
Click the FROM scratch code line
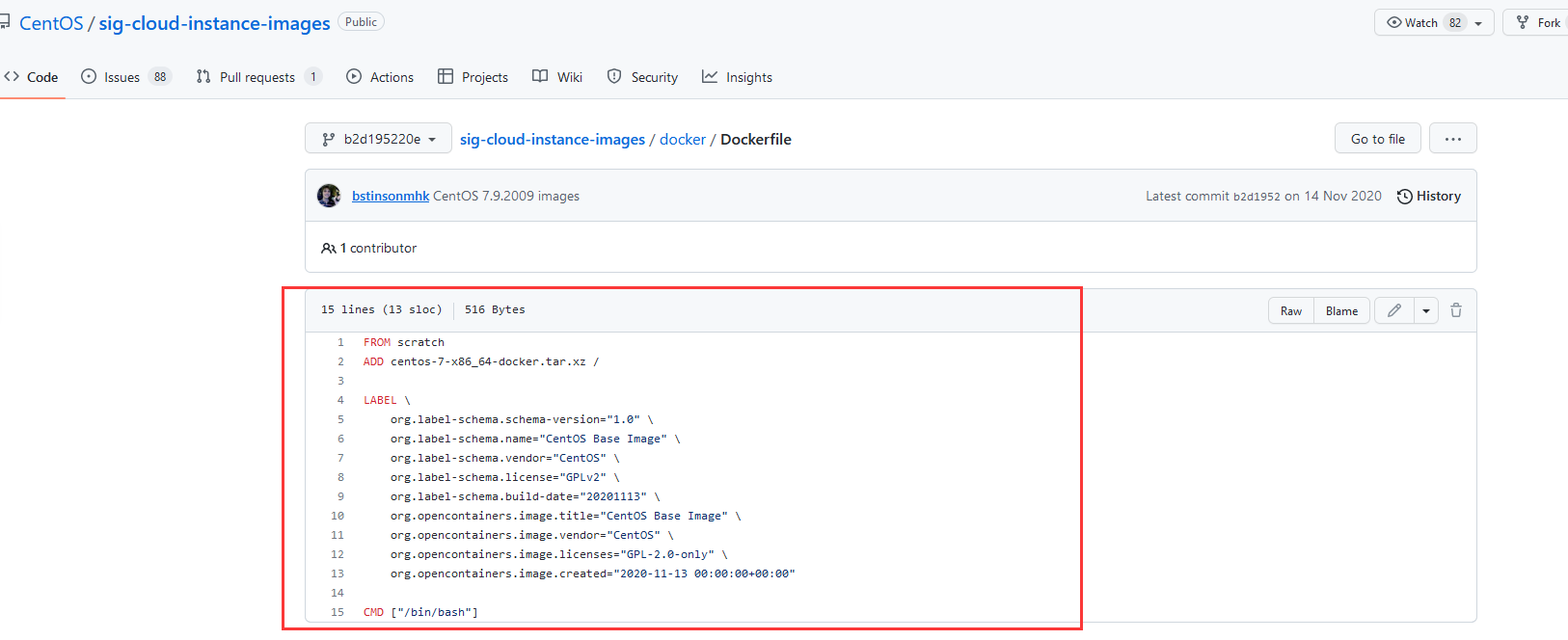click(x=404, y=342)
